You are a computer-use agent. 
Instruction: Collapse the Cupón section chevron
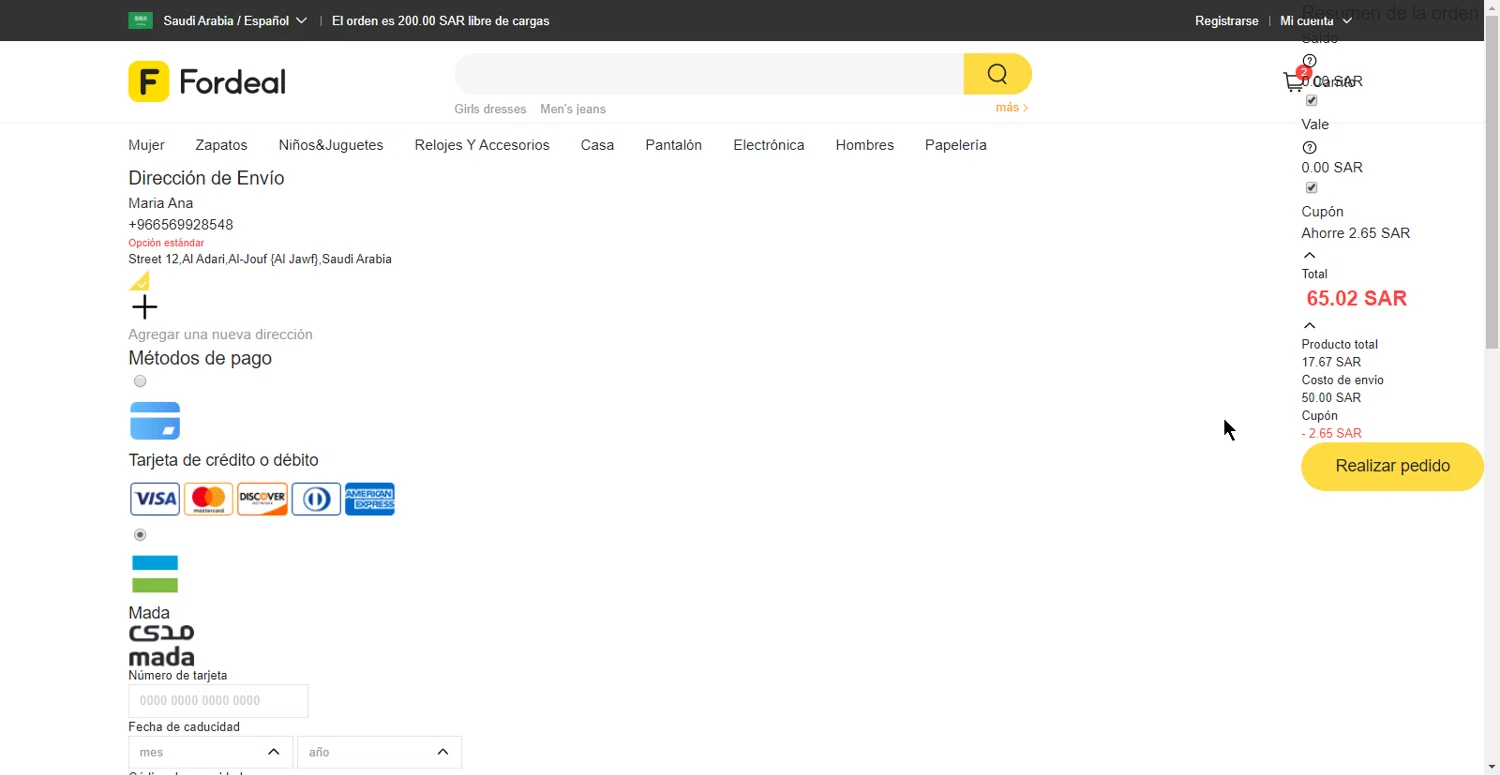pos(1310,256)
